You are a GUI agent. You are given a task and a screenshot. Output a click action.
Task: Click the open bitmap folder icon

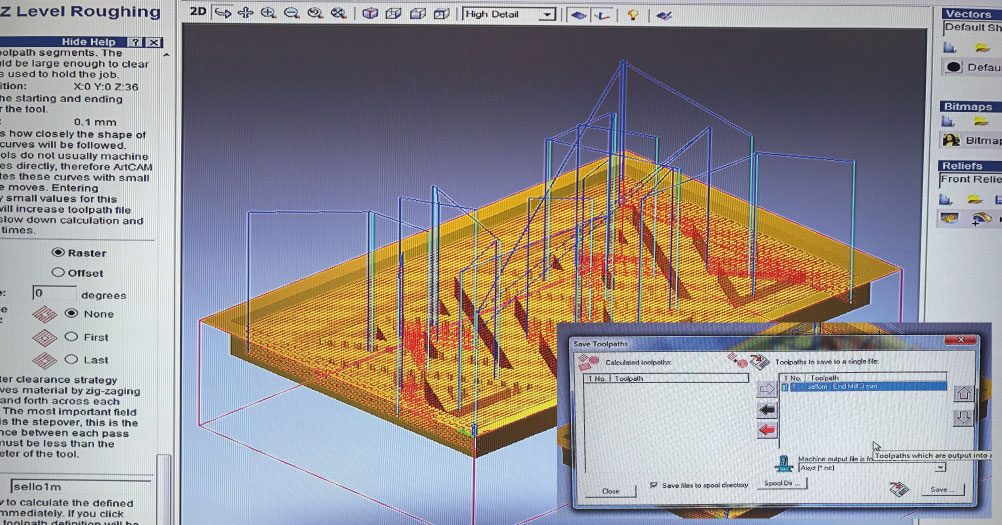point(981,121)
